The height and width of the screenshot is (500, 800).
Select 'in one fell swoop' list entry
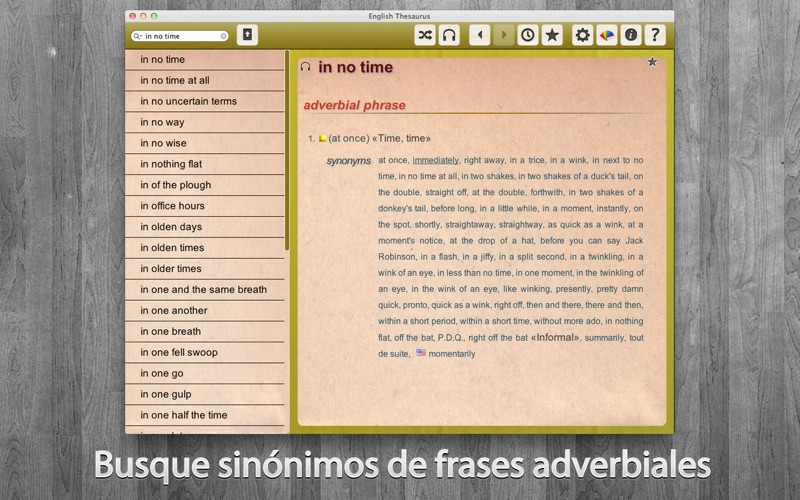pos(205,353)
